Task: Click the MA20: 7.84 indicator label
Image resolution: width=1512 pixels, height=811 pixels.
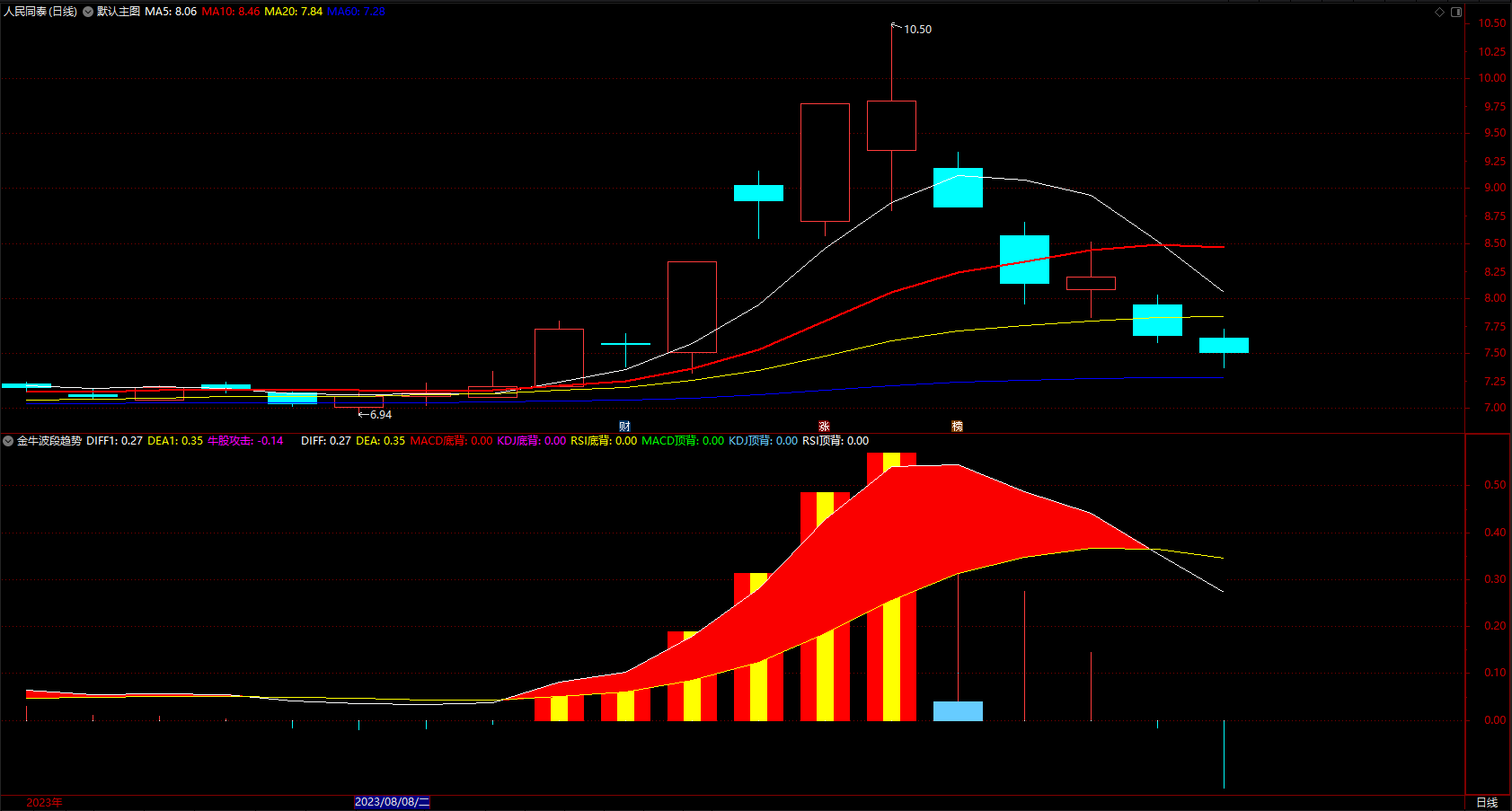Action: pos(293,12)
